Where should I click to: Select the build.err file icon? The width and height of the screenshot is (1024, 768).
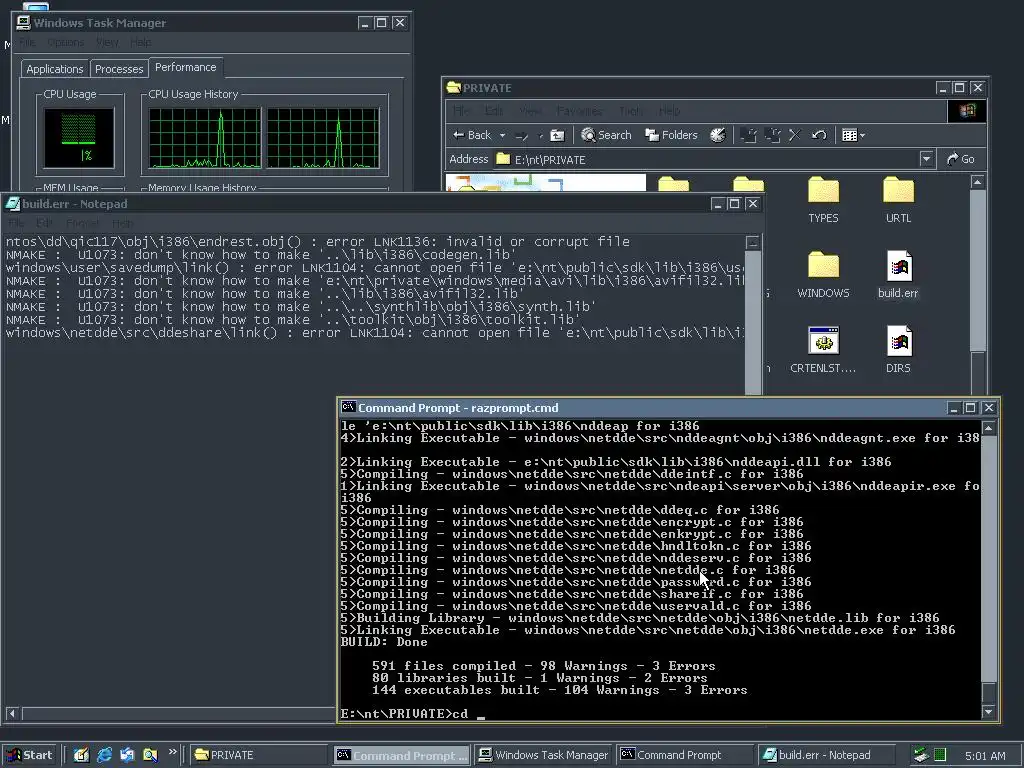(x=898, y=276)
